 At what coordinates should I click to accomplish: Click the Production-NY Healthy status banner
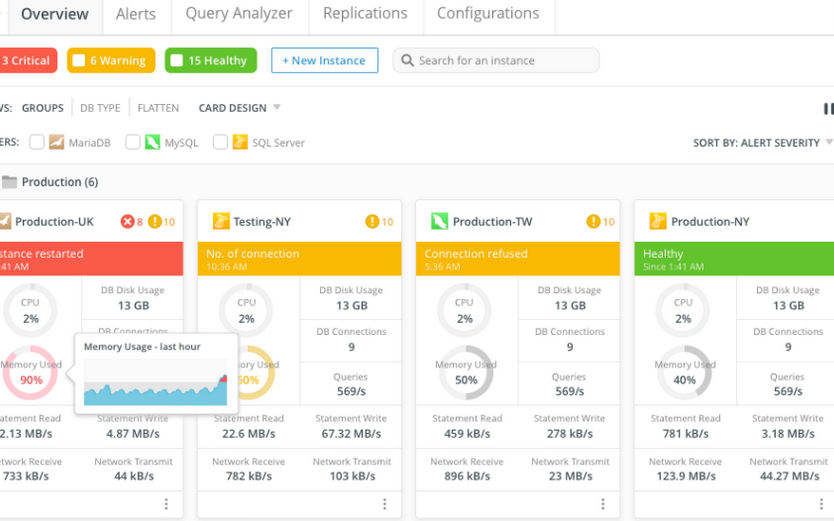(734, 259)
